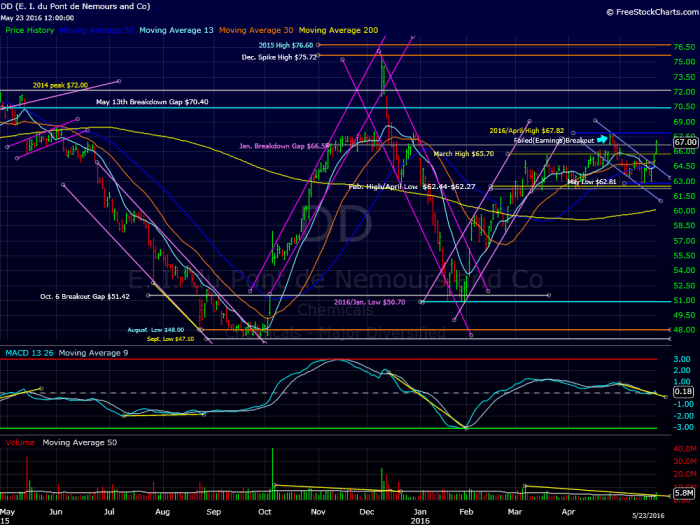Click the August Low $48.00 label
The height and width of the screenshot is (525, 700).
156,330
